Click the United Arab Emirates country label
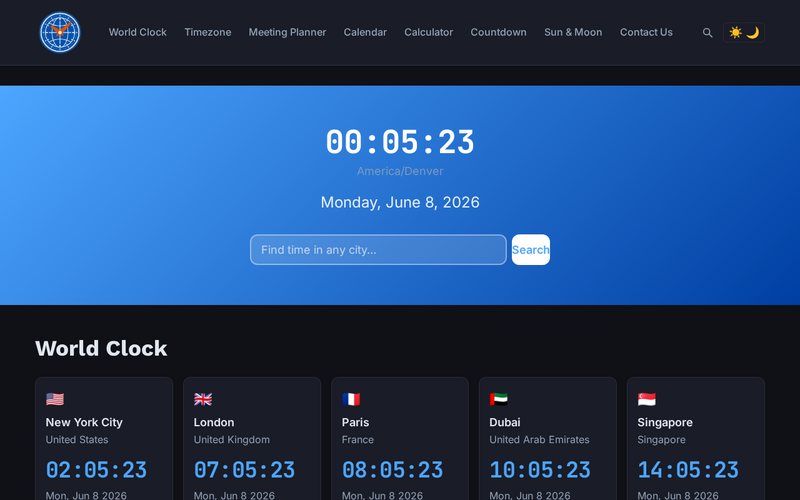Image resolution: width=800 pixels, height=500 pixels. pos(539,440)
